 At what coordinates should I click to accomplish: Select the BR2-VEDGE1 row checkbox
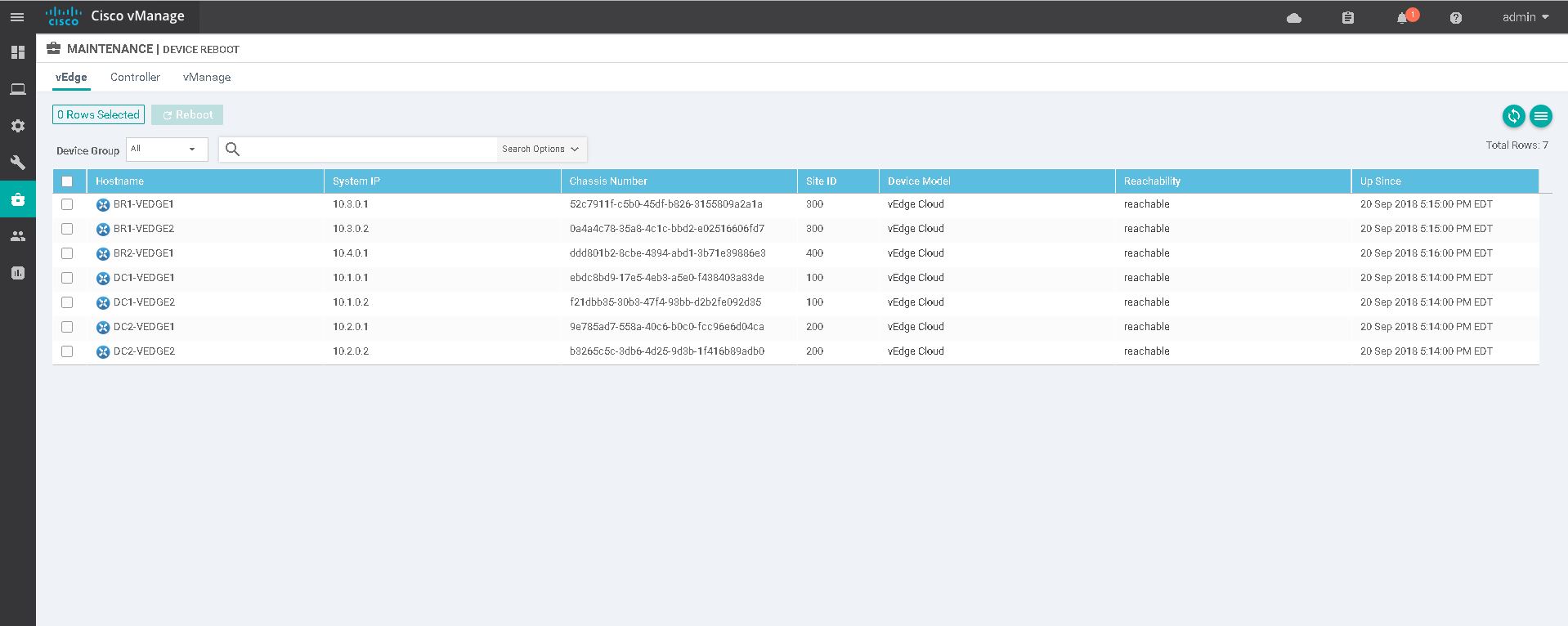[67, 253]
